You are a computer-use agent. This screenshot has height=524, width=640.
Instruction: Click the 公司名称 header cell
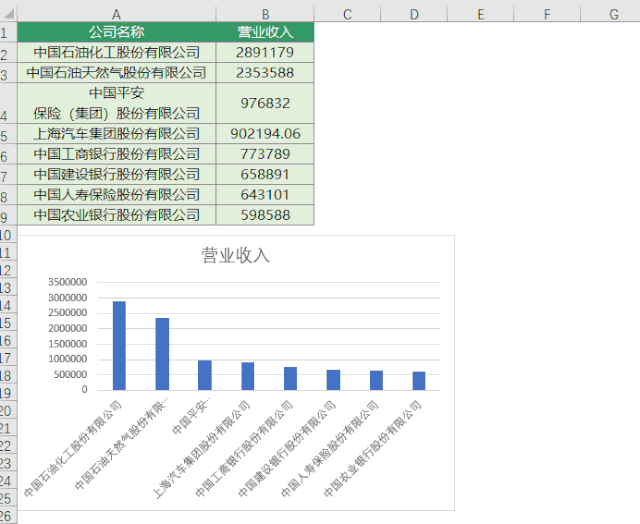coord(116,32)
